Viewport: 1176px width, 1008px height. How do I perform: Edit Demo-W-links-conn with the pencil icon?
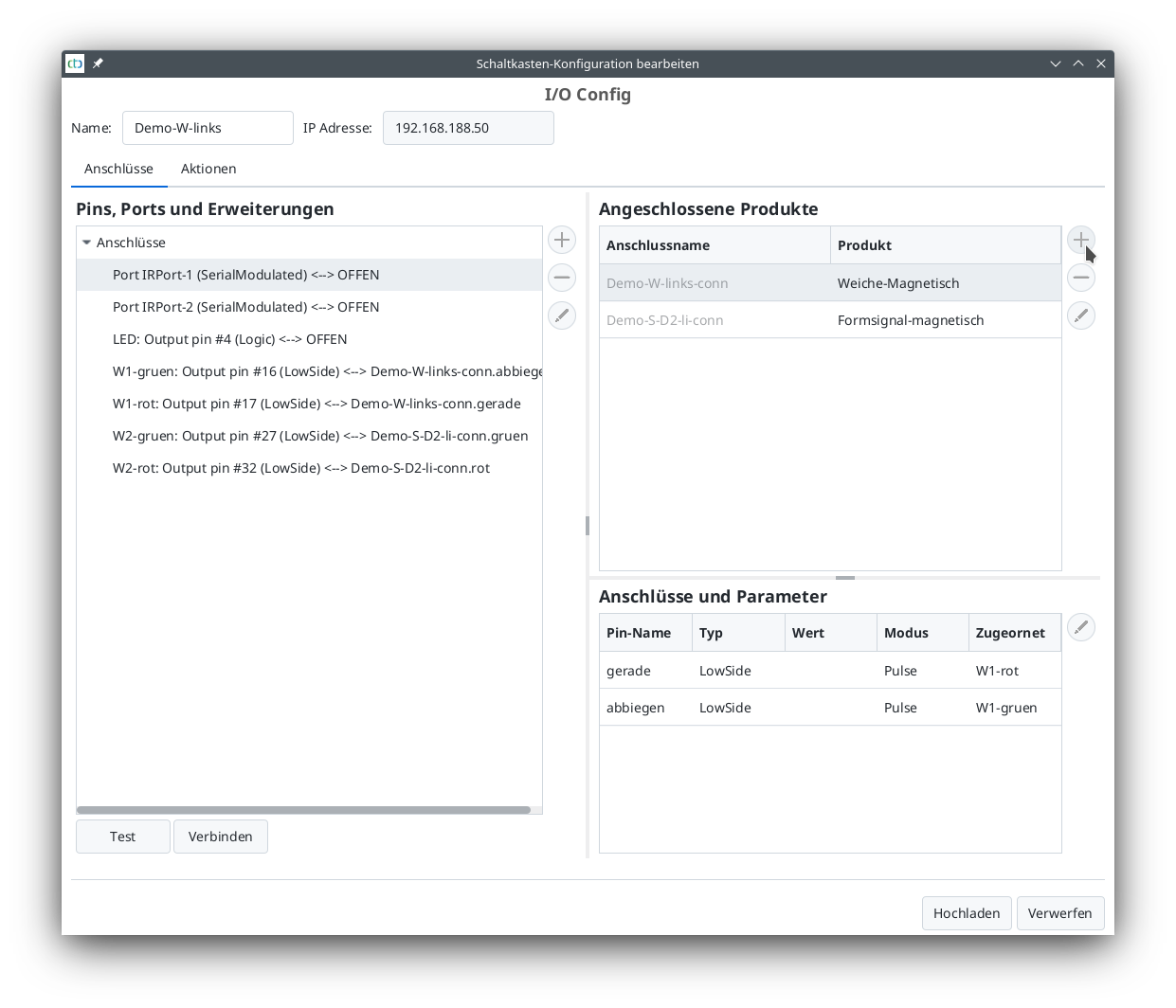point(1080,315)
